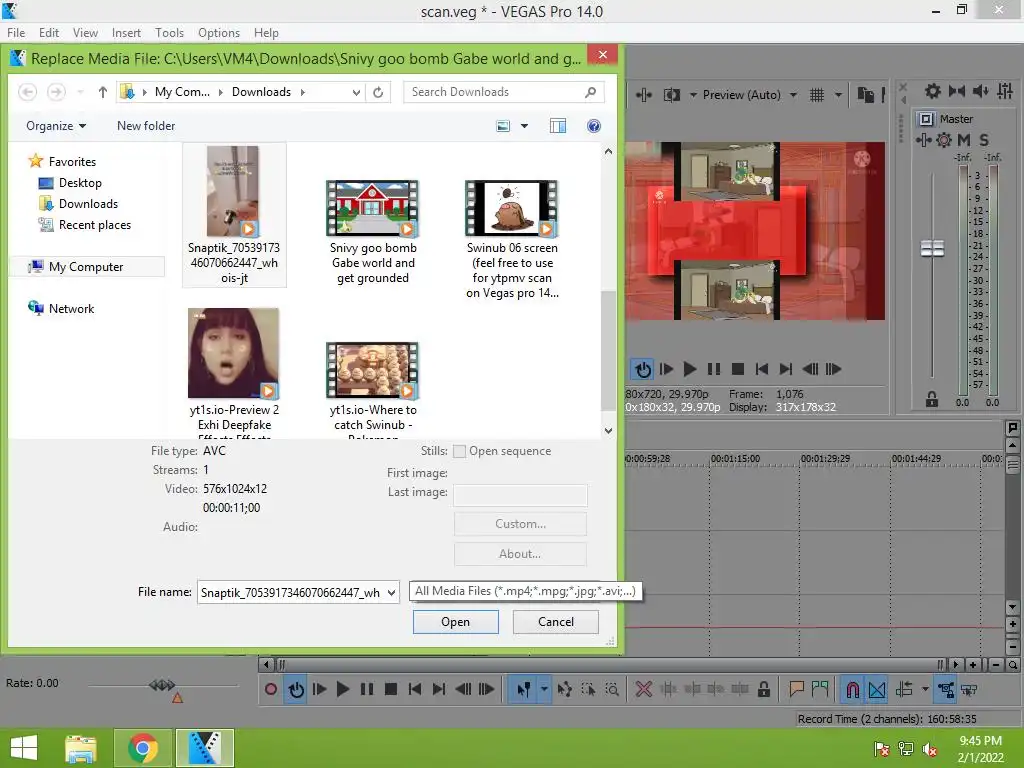Open the Options menu
1024x768 pixels.
[219, 33]
